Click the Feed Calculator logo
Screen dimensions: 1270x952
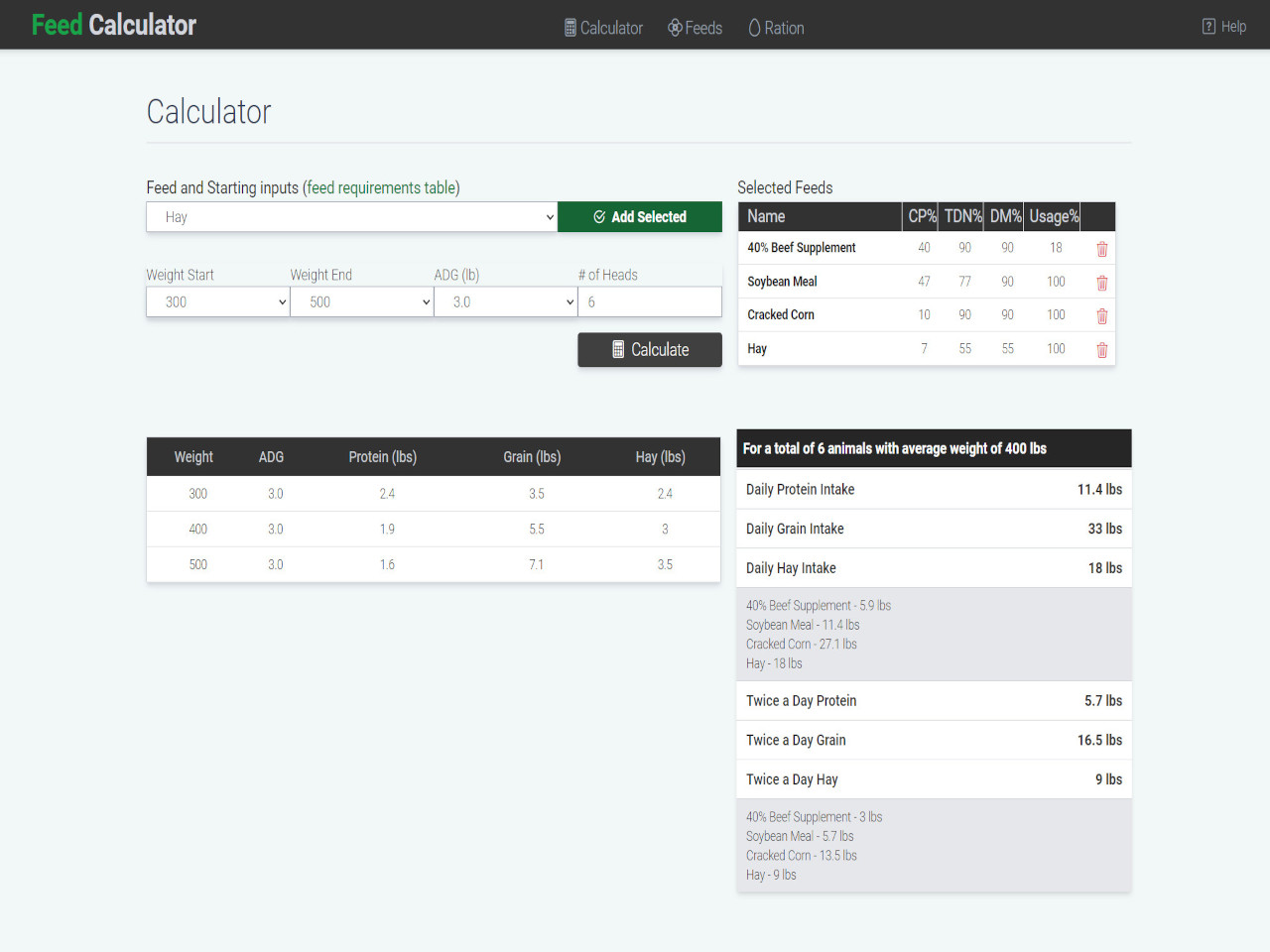(113, 24)
